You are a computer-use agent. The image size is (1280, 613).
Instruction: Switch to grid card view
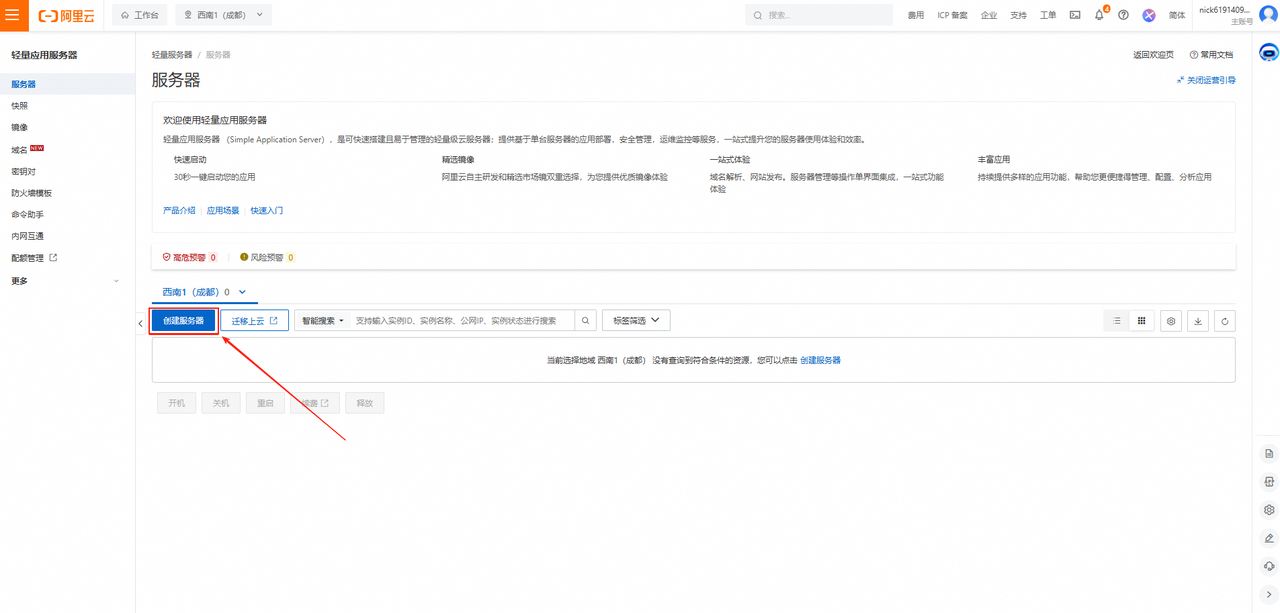[x=1141, y=321]
